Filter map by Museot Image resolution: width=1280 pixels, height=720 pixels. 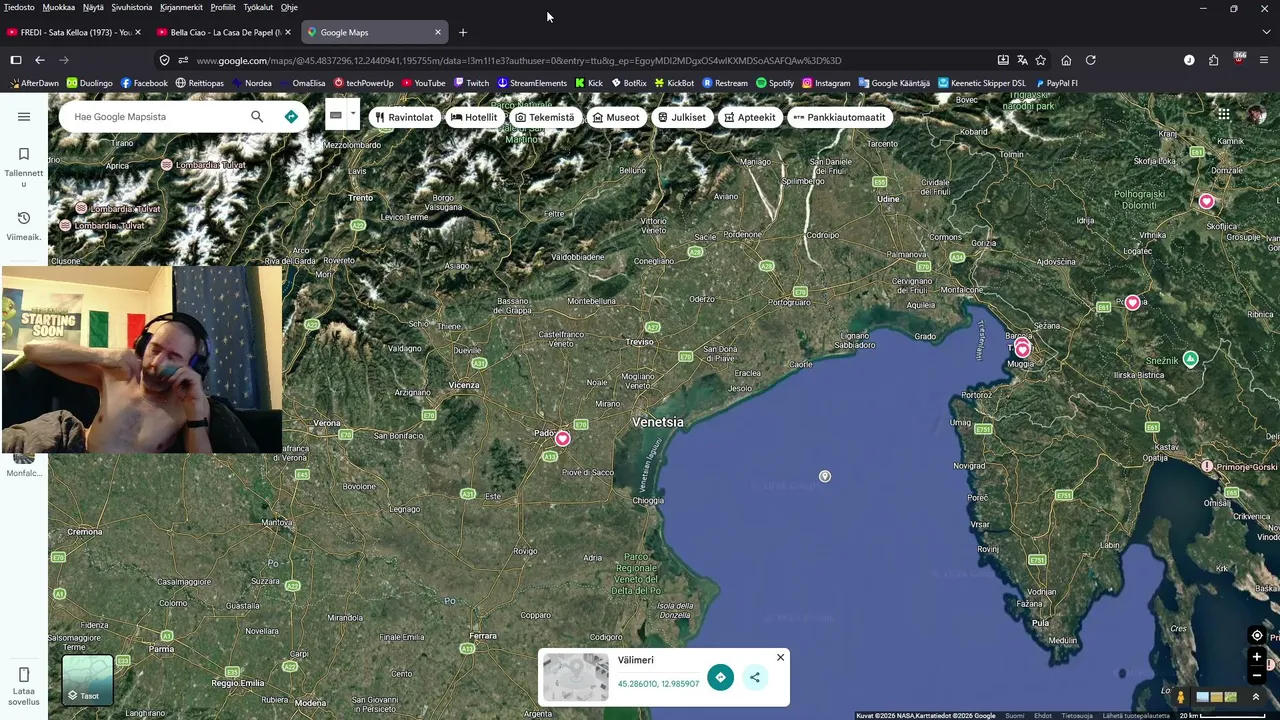click(x=615, y=117)
